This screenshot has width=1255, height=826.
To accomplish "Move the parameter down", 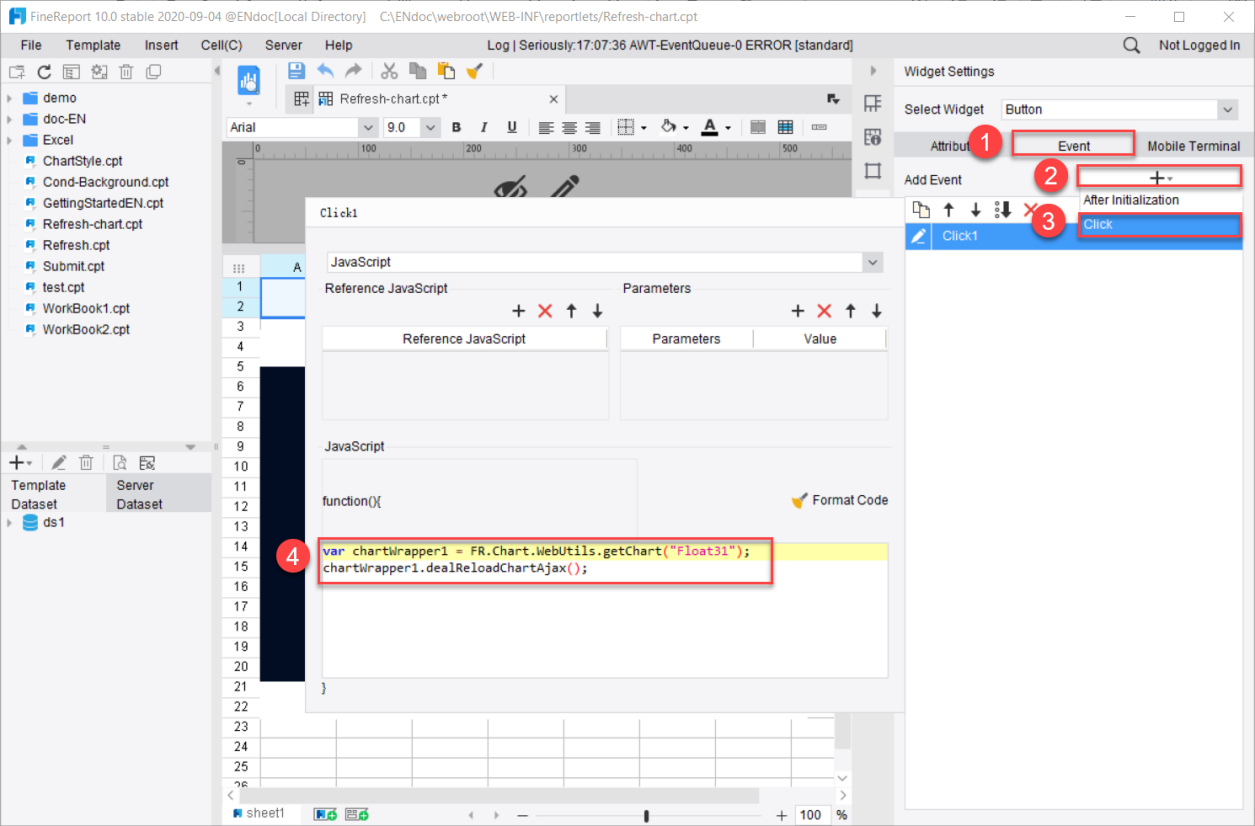I will point(877,311).
